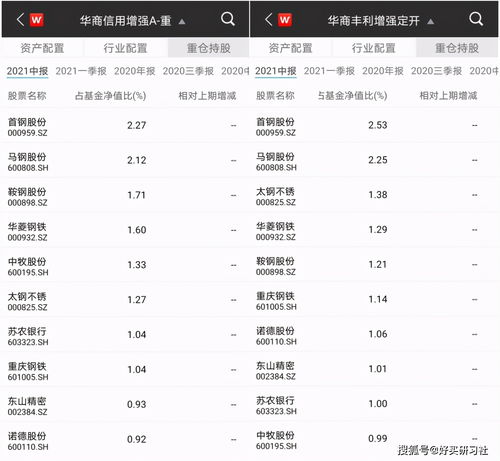
Task: Open 苏农银行 holding in 华商信用增强A list
Action: (125, 335)
